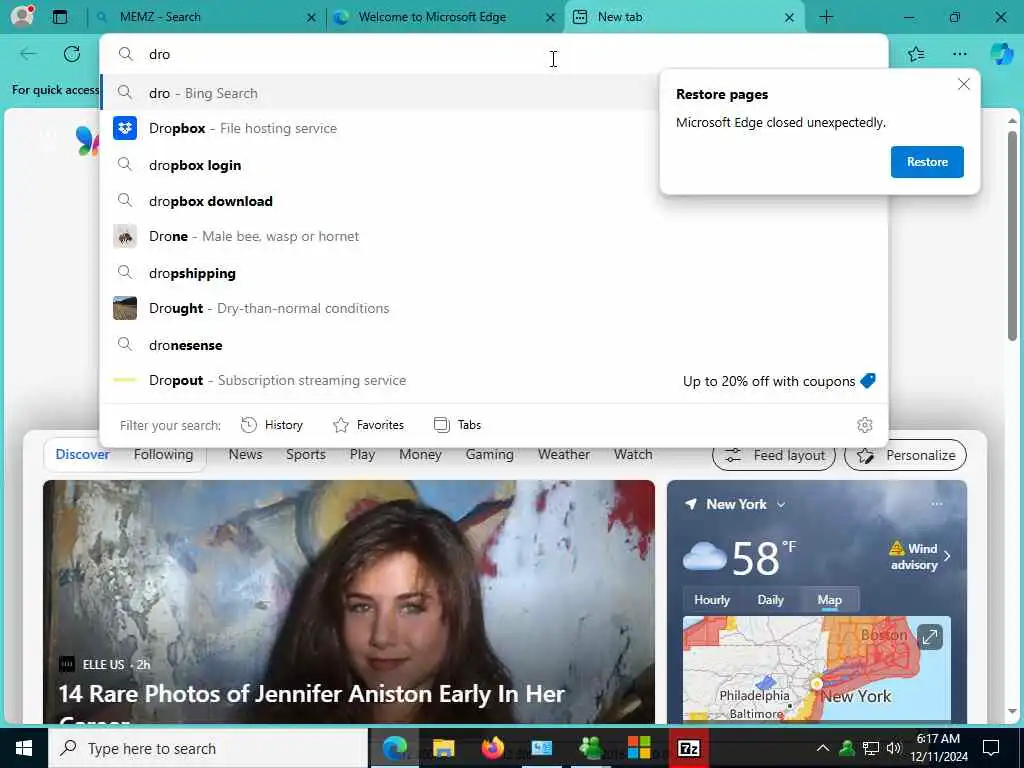Image resolution: width=1024 pixels, height=768 pixels.
Task: Open the tab actions menu icon
Action: 59,17
